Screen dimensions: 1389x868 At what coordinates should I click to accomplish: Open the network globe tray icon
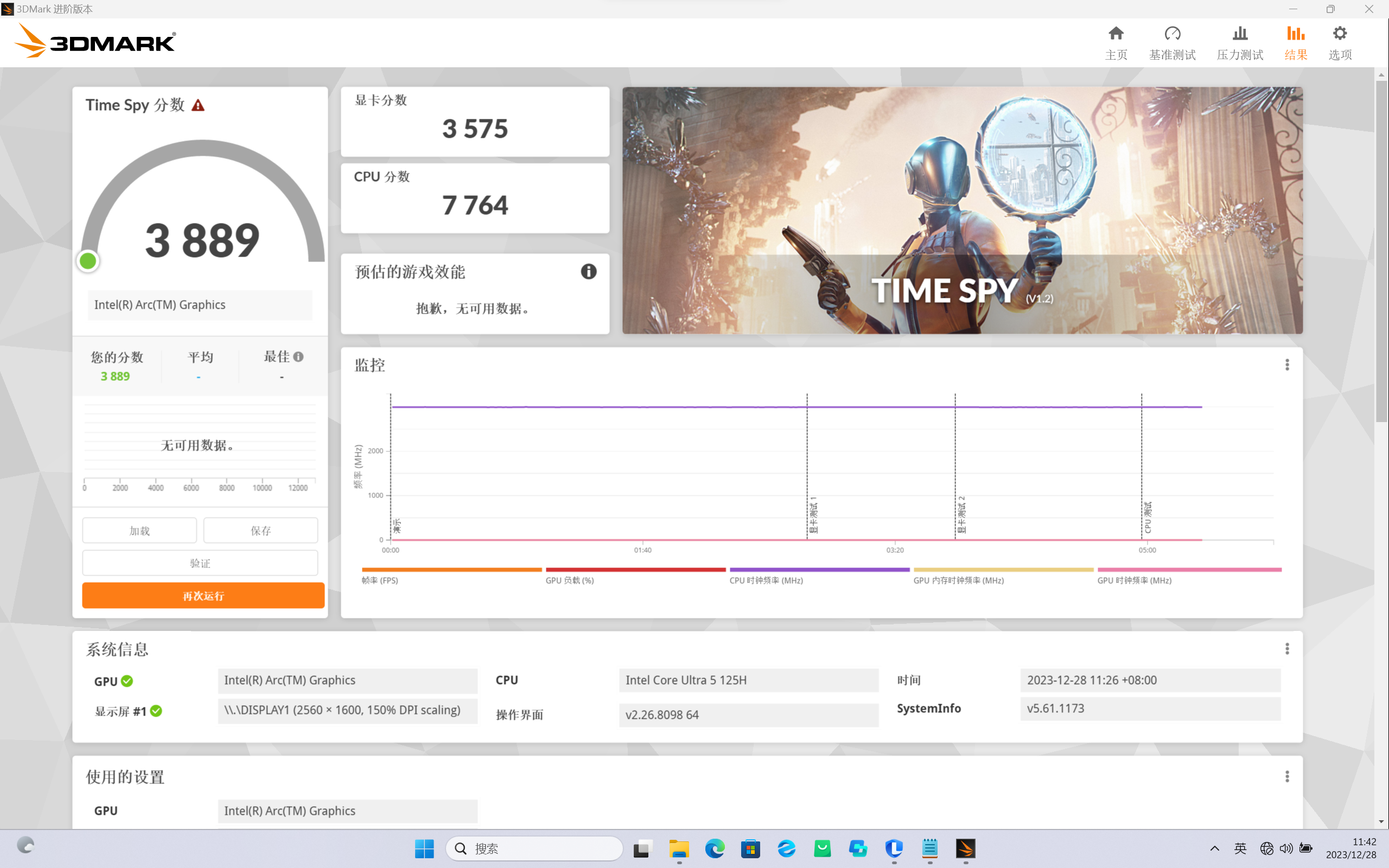click(1266, 848)
